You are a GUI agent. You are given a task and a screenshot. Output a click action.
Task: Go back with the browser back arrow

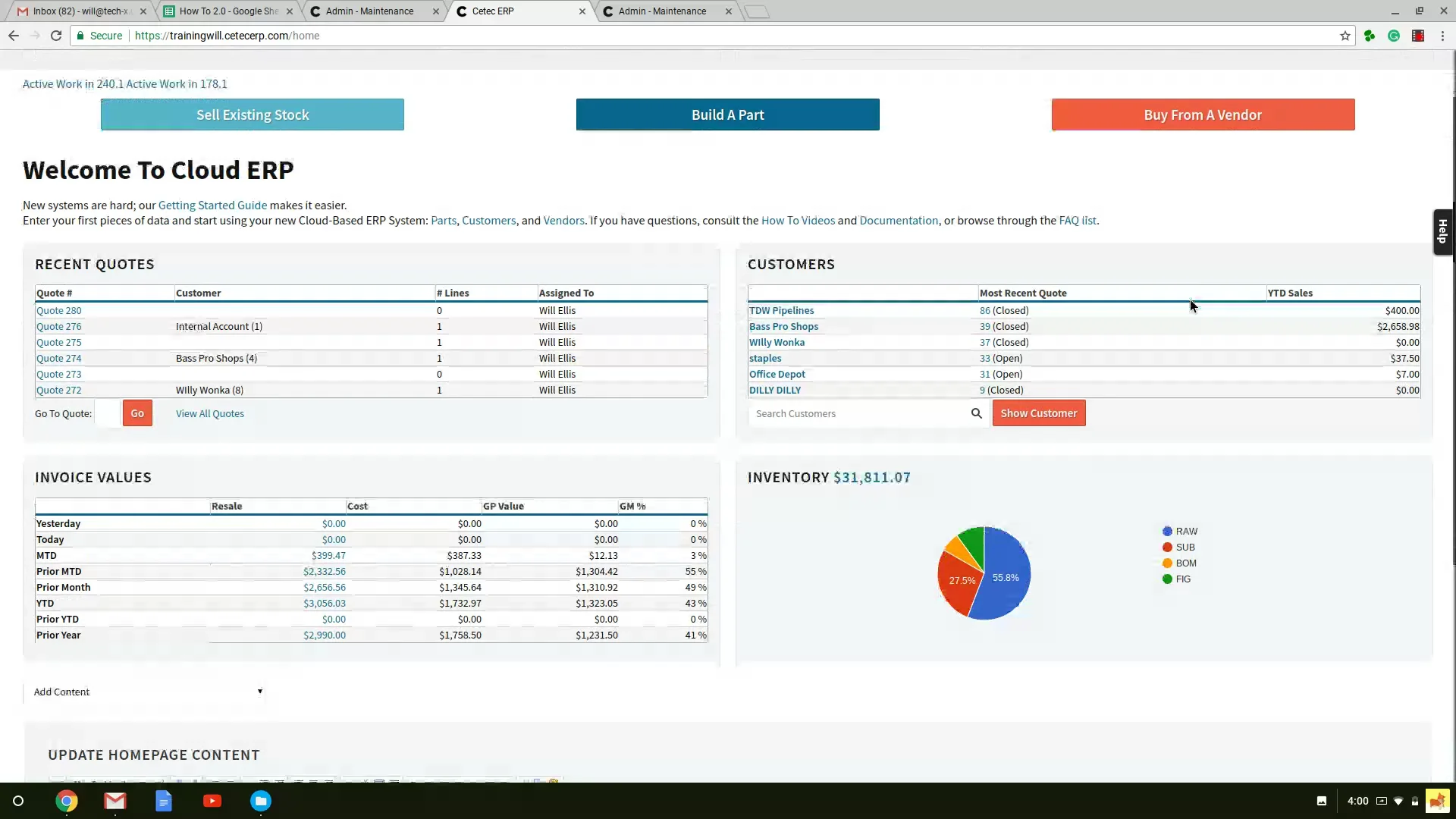click(x=14, y=36)
